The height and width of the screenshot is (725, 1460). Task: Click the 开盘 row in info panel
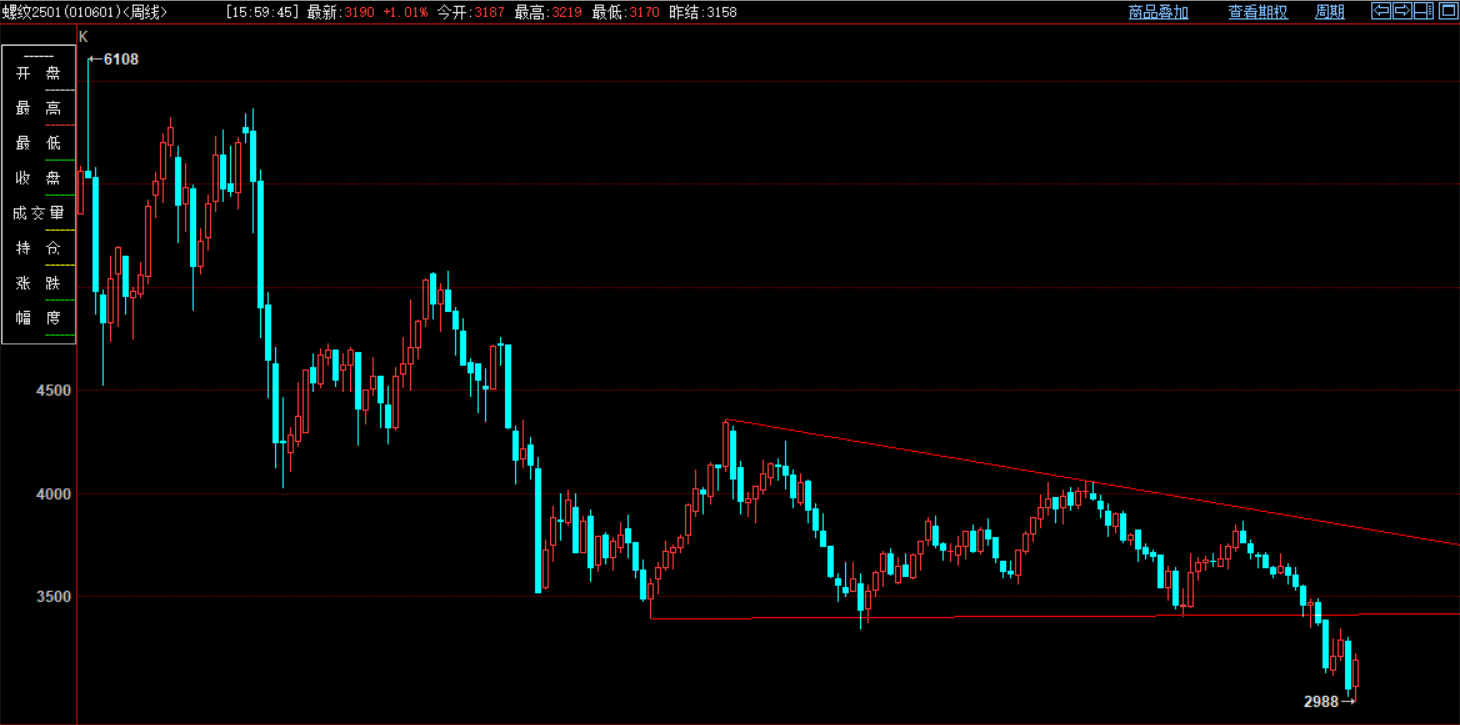pos(38,73)
